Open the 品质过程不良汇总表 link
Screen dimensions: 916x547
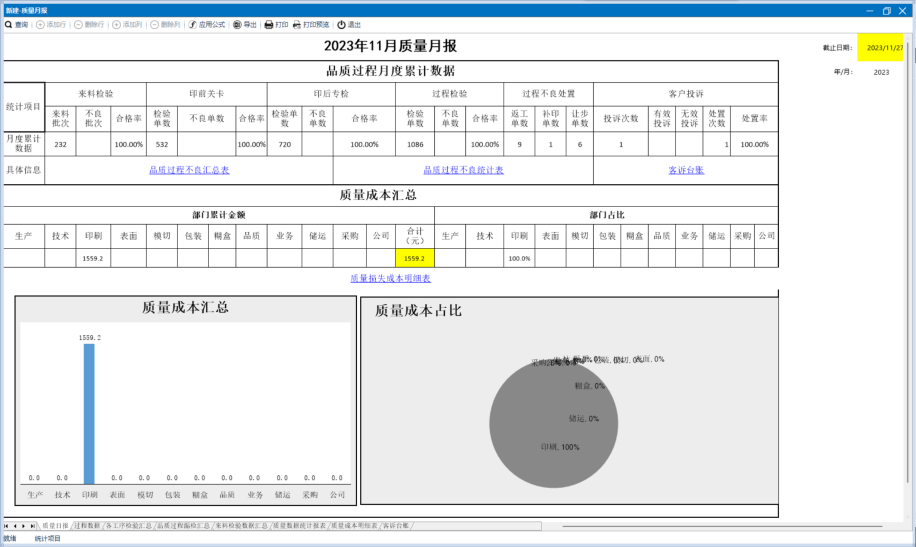point(189,170)
